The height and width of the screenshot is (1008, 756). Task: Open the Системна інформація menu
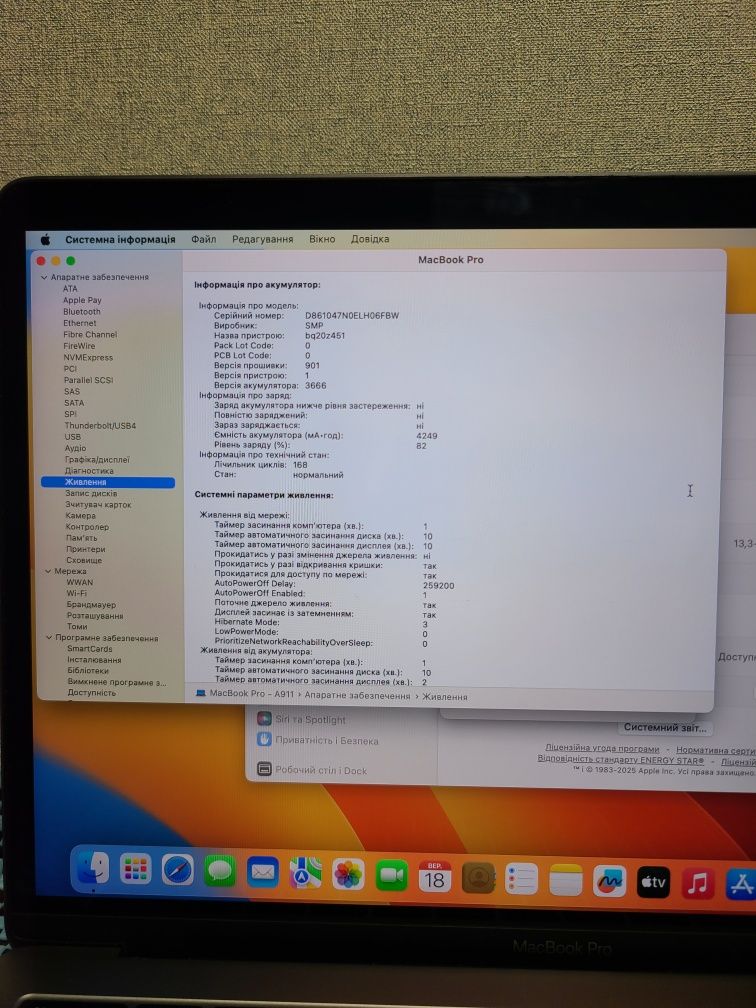point(120,239)
